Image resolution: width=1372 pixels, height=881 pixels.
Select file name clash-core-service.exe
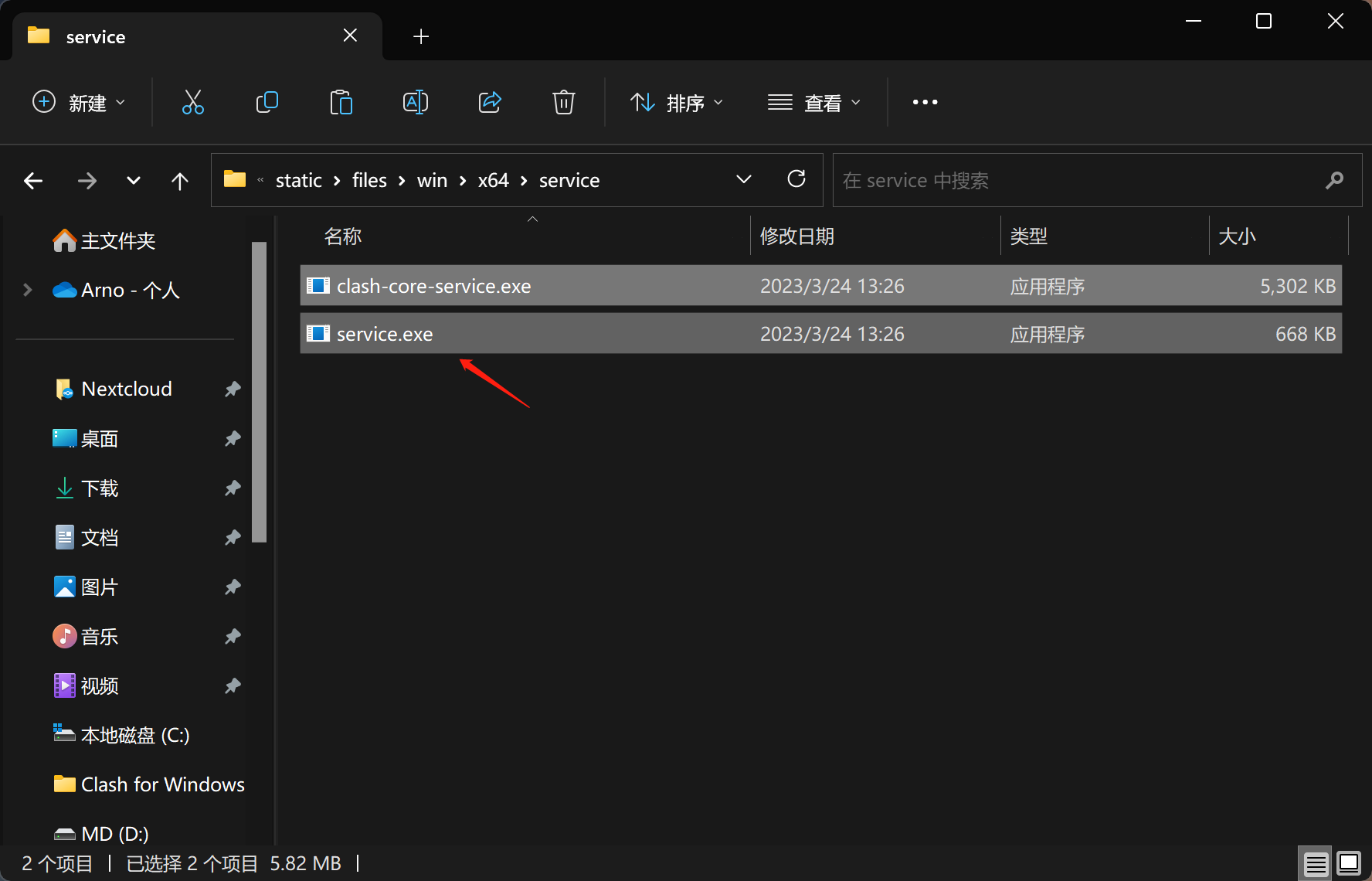[434, 286]
